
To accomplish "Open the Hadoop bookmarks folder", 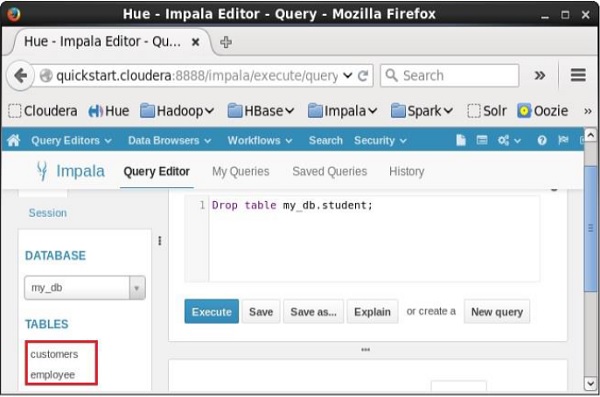I will [177, 111].
